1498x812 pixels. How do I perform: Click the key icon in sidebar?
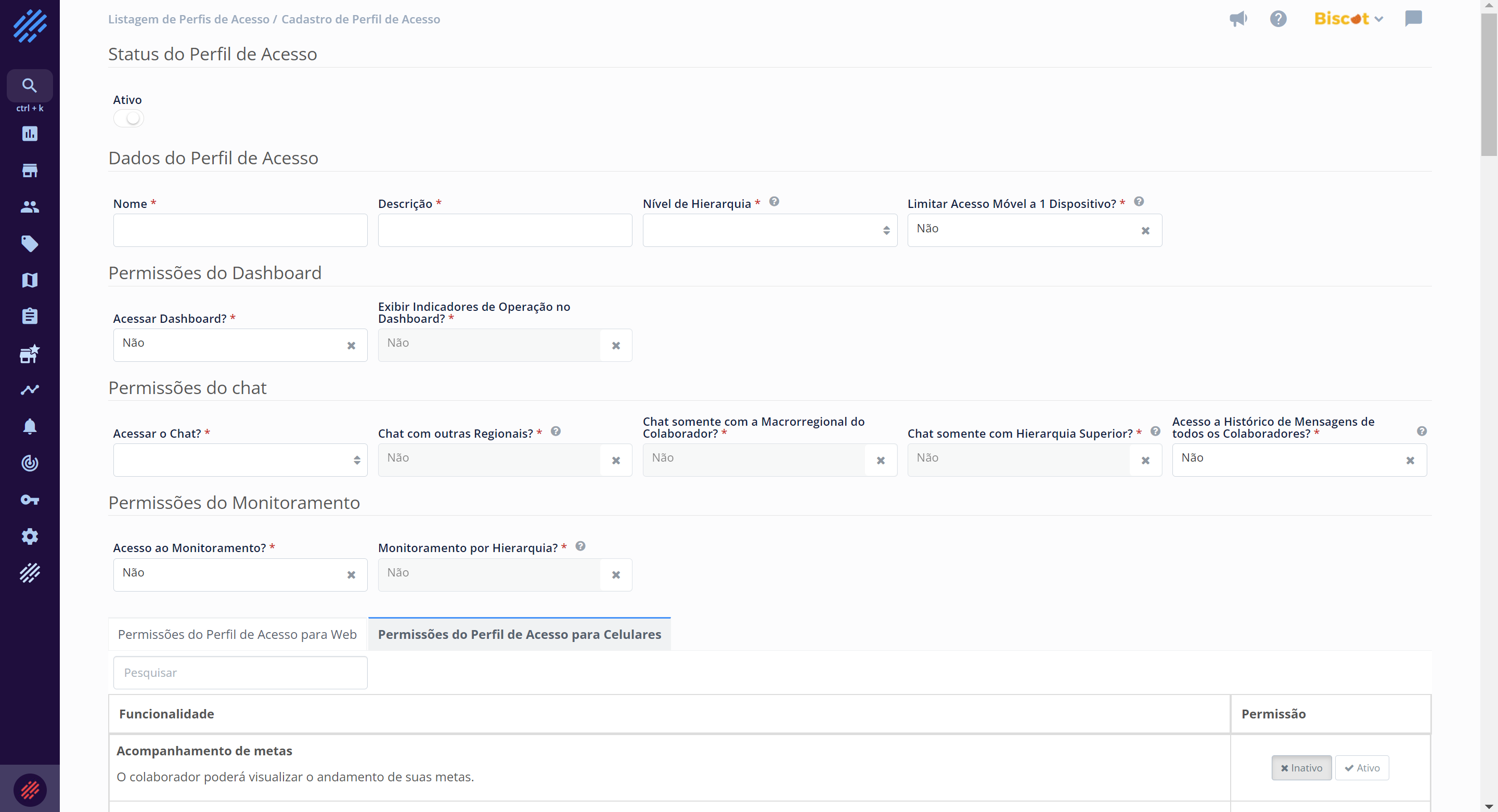30,500
